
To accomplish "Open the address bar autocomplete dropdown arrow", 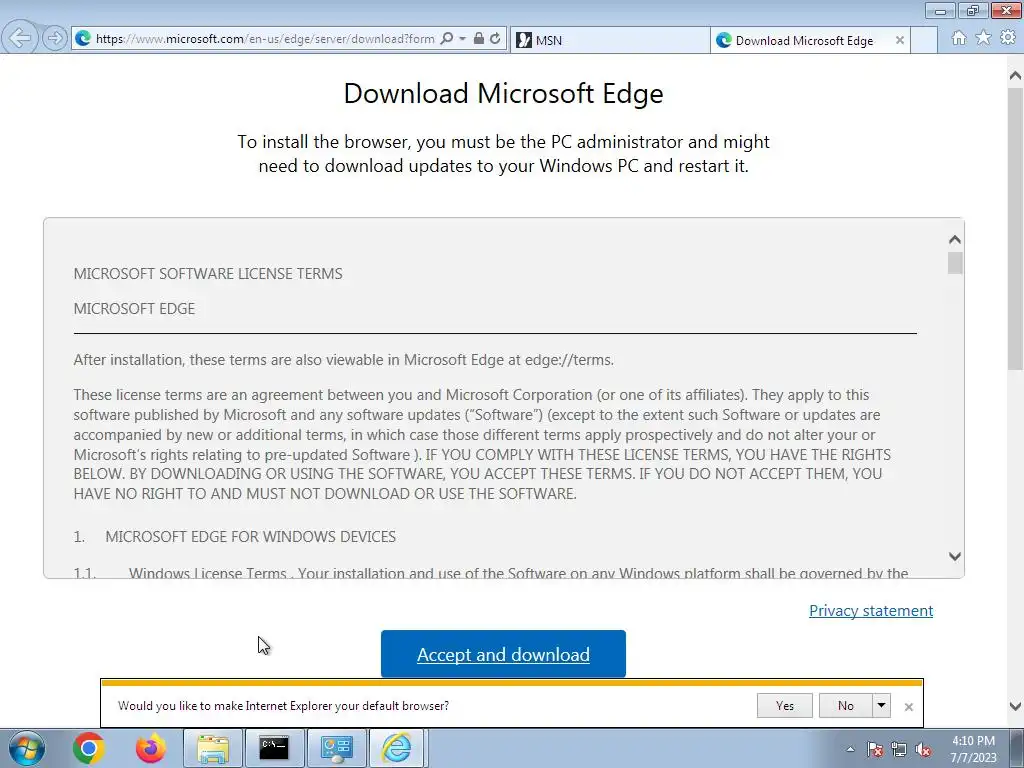I will [462, 39].
